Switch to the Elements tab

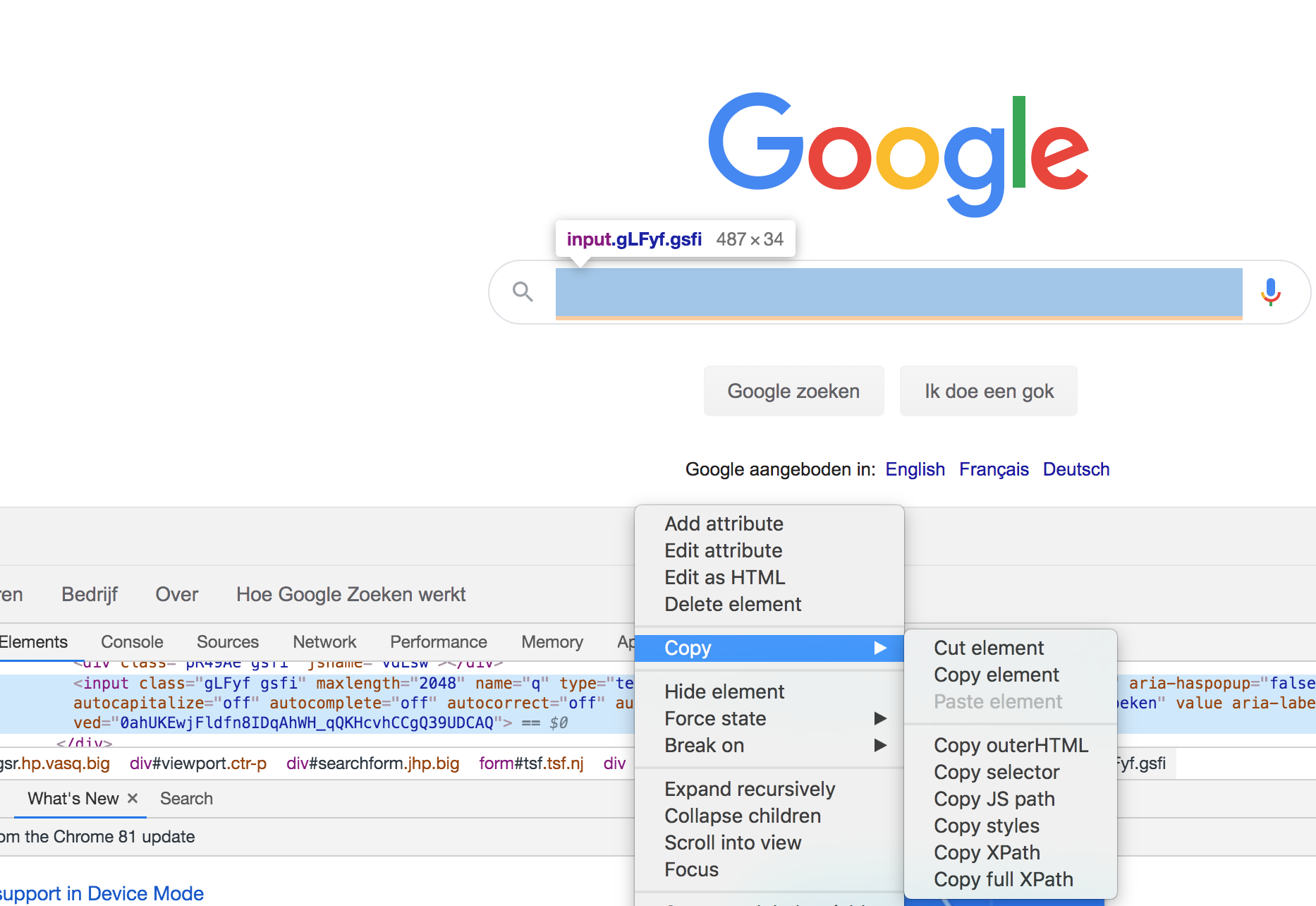click(33, 641)
